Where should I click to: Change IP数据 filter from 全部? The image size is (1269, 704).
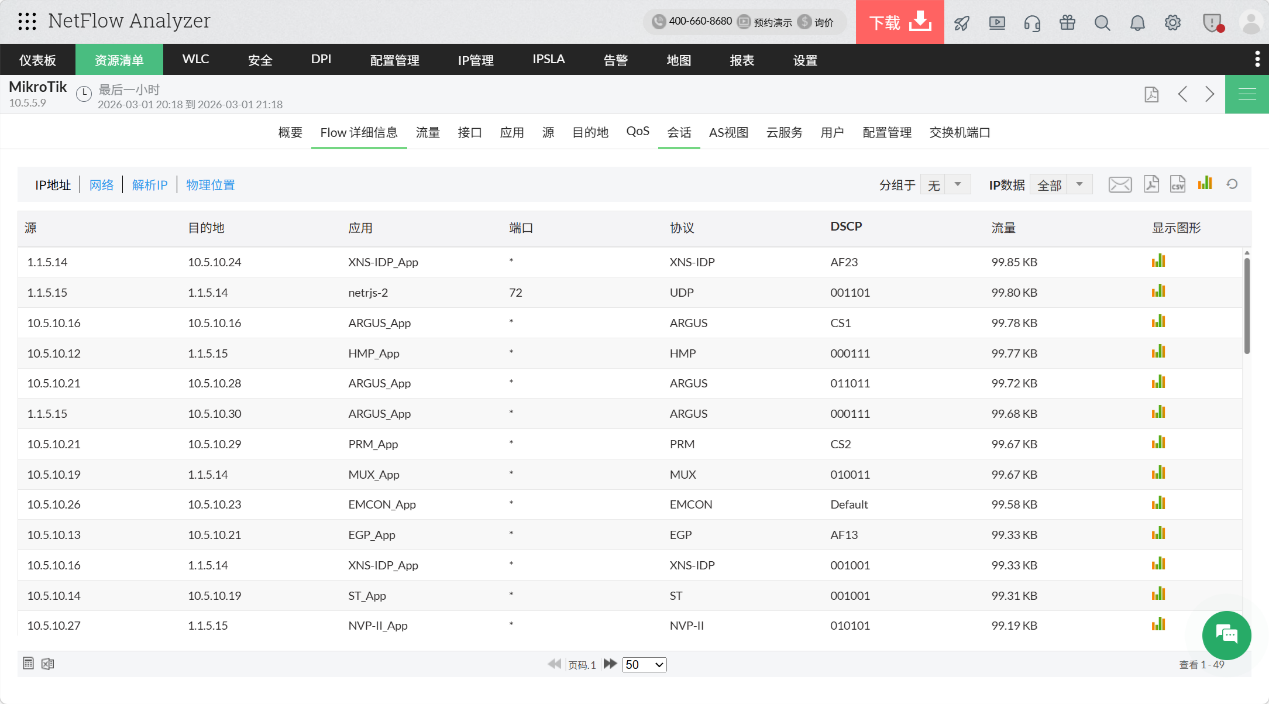coord(1061,184)
